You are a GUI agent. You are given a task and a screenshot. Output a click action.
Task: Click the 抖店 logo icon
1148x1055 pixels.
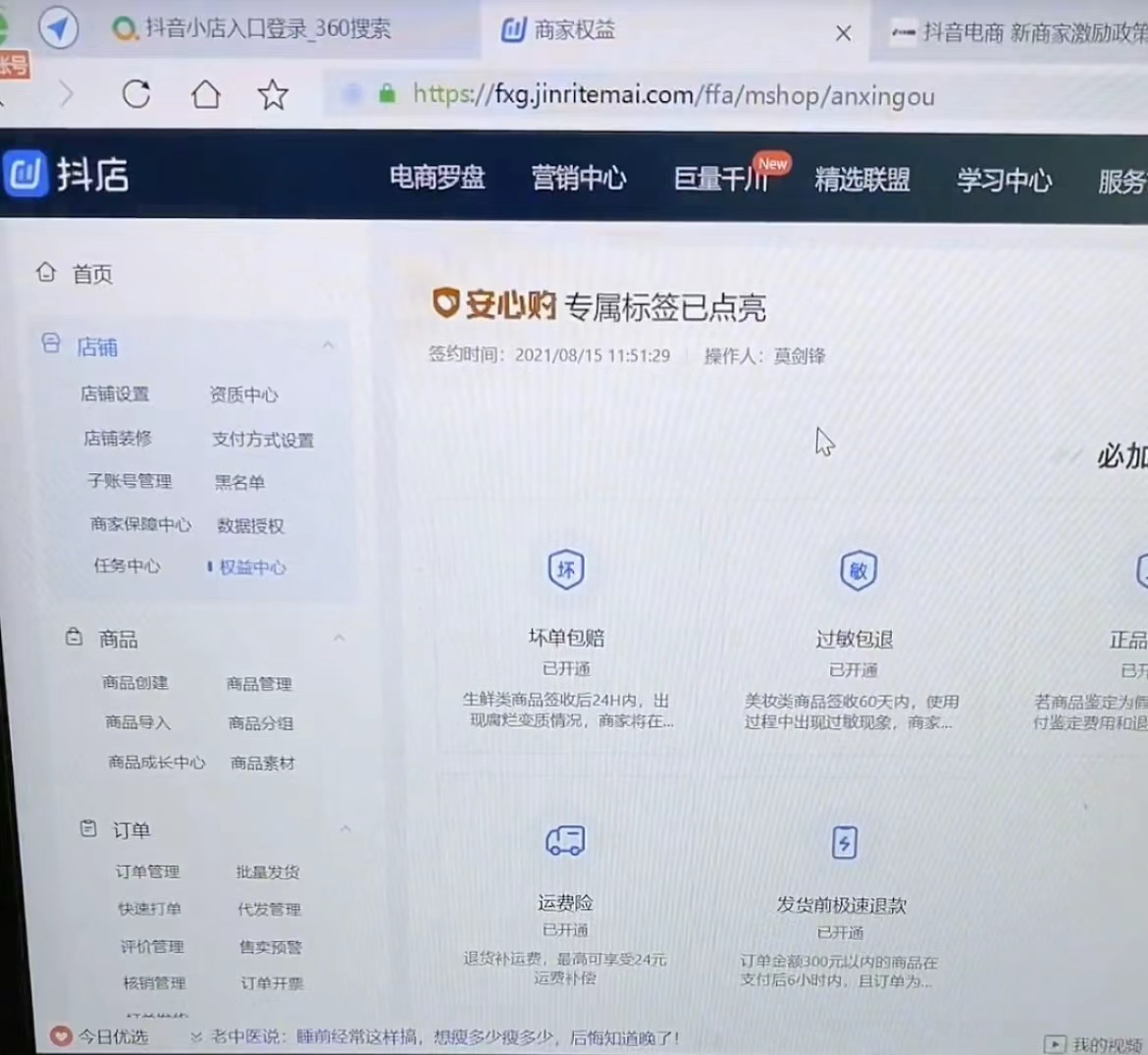pyautogui.click(x=26, y=174)
